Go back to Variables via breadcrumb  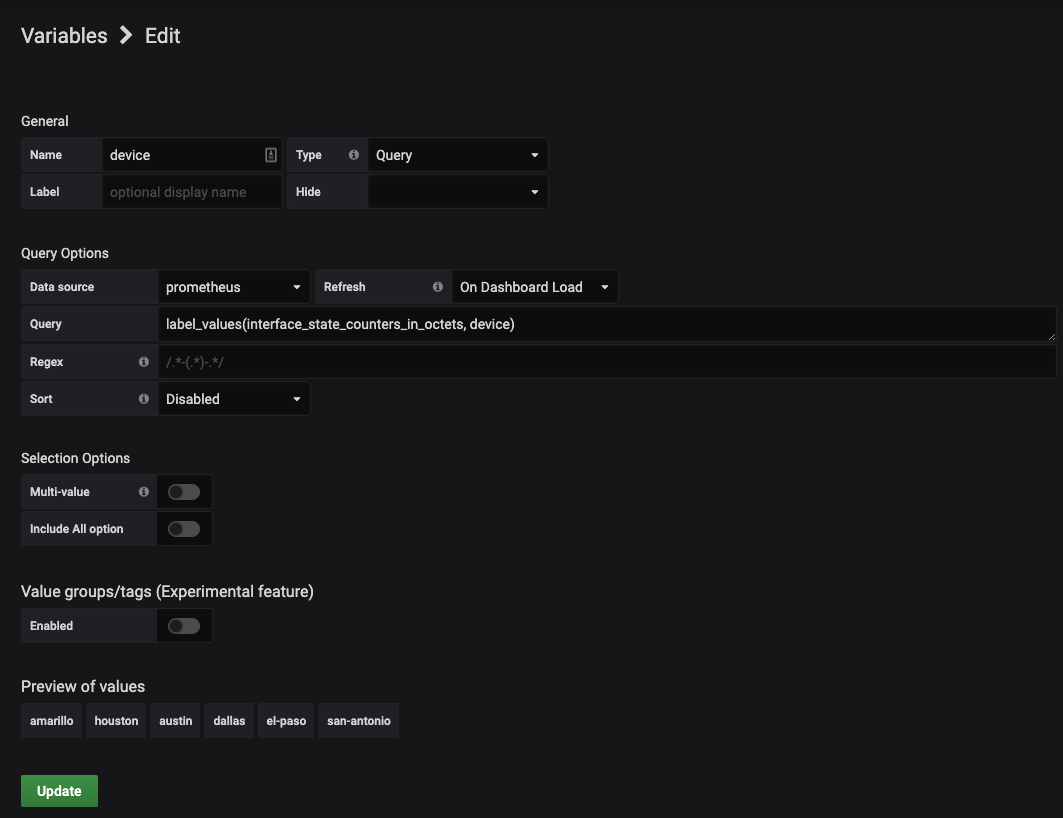[x=63, y=35]
